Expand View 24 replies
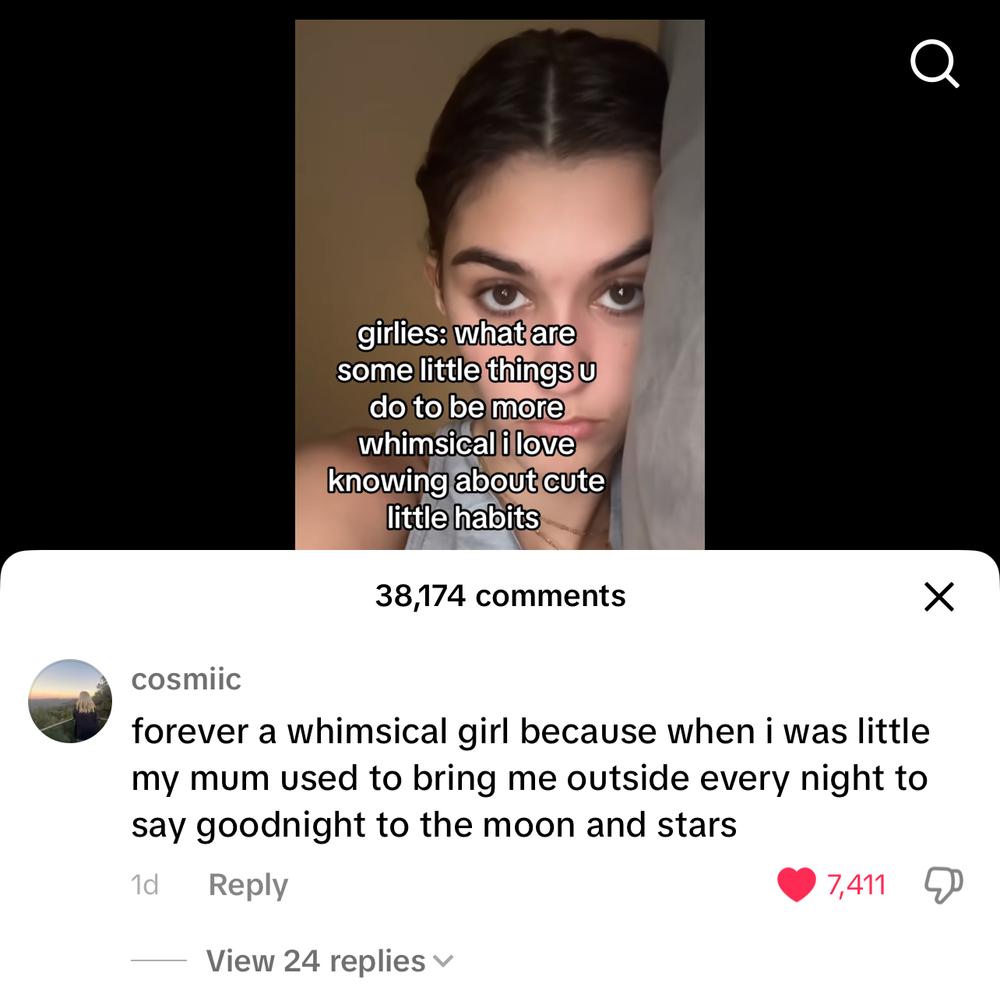The width and height of the screenshot is (1000, 998). (316, 961)
